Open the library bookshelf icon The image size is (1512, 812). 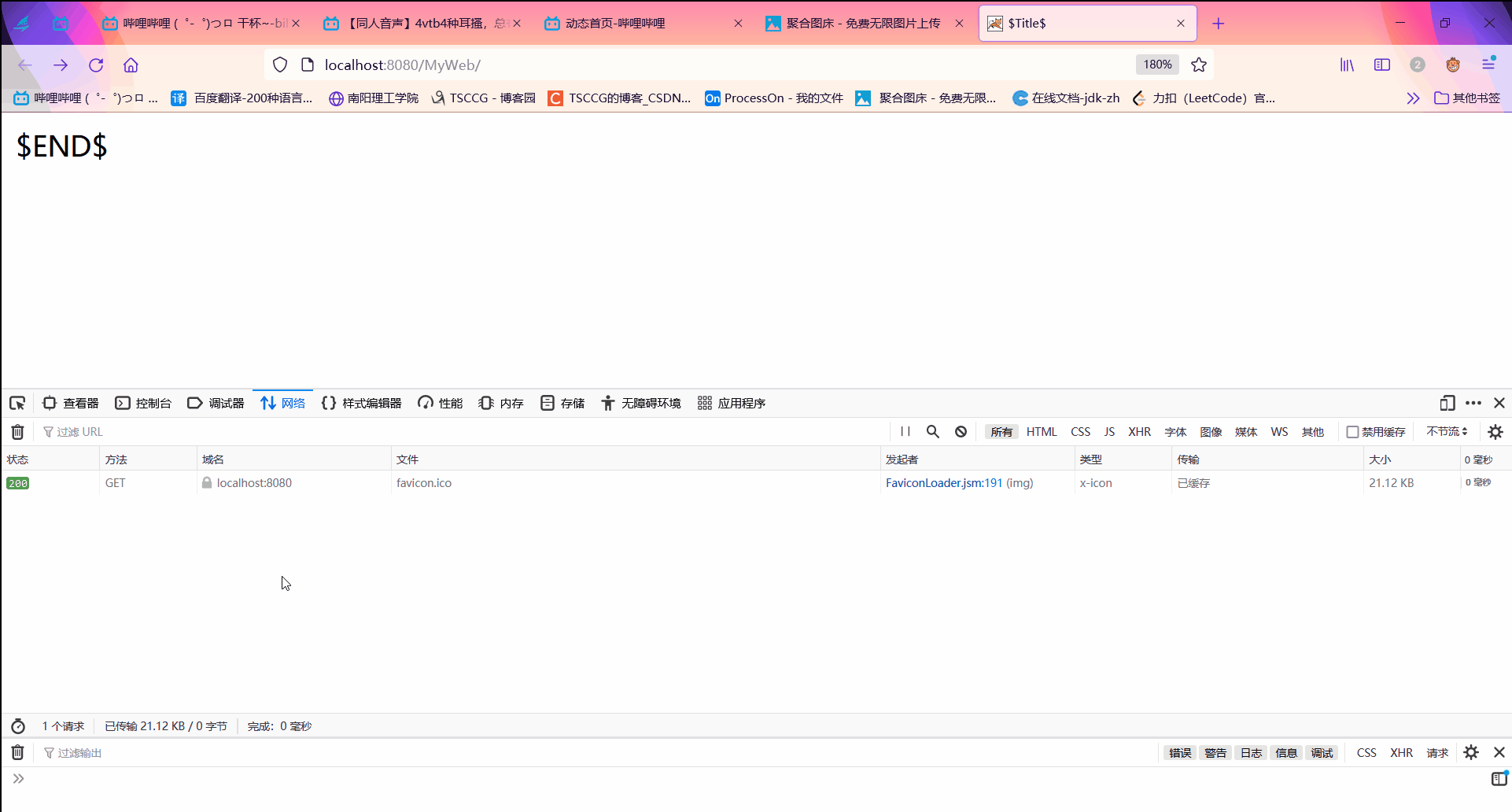[x=1348, y=65]
